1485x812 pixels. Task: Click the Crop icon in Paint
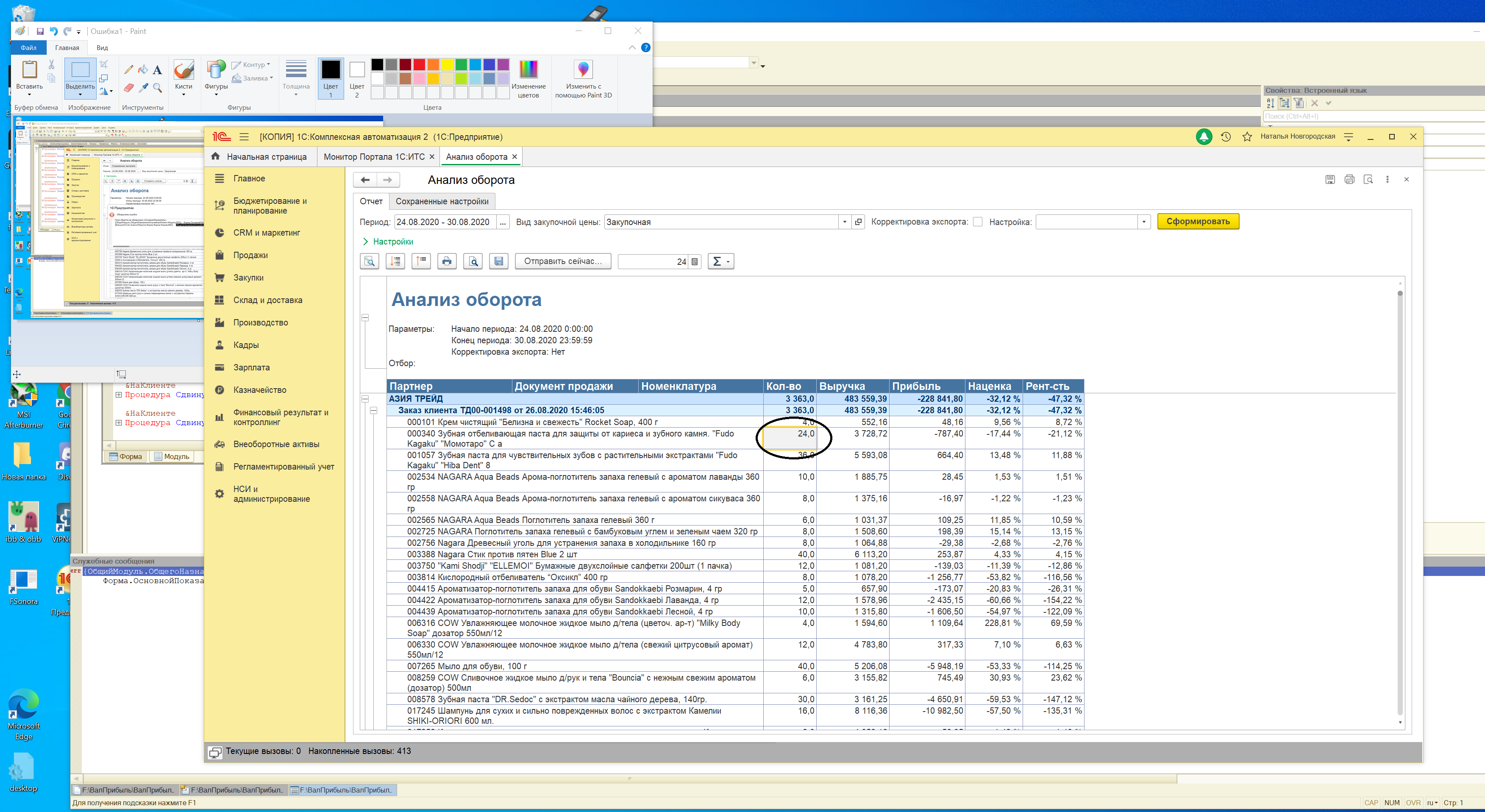pos(104,64)
